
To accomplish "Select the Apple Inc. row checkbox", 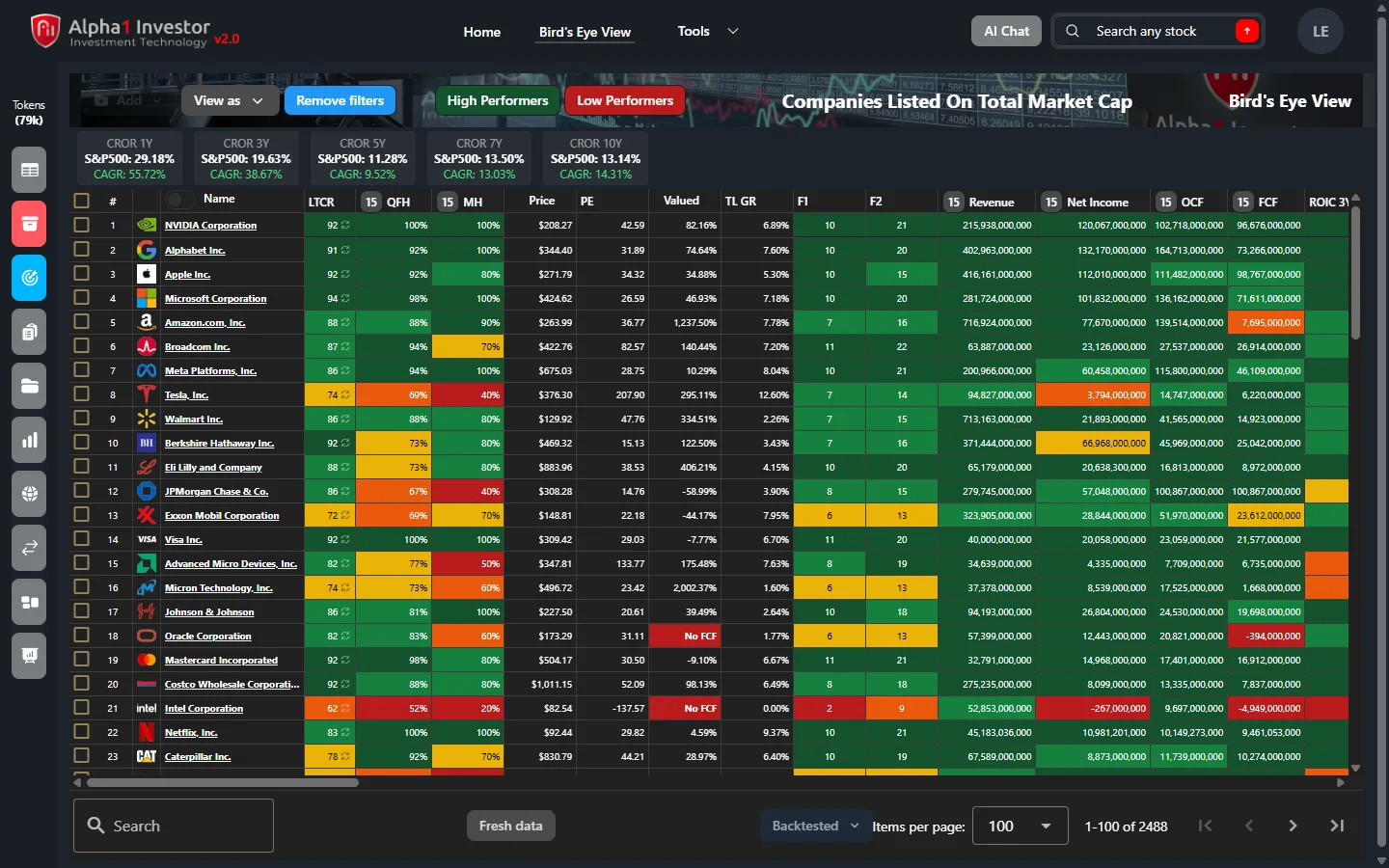I will pos(81,273).
